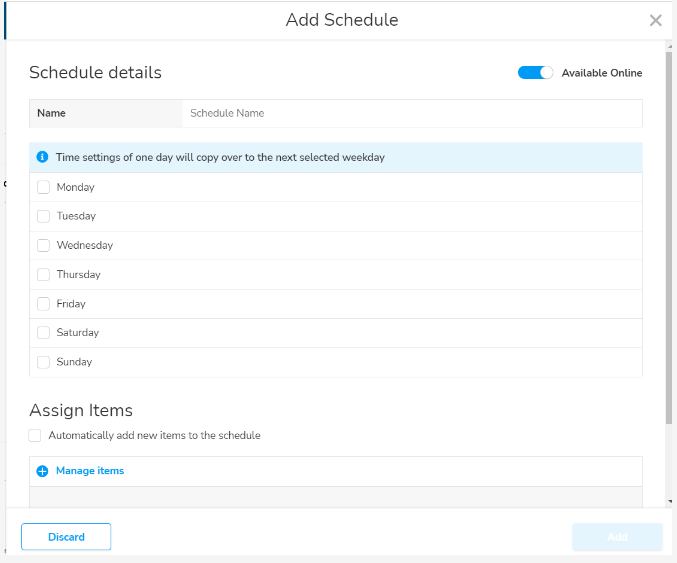Click the scrollbar down arrow
Viewport: 677px width, 563px height.
click(x=669, y=500)
